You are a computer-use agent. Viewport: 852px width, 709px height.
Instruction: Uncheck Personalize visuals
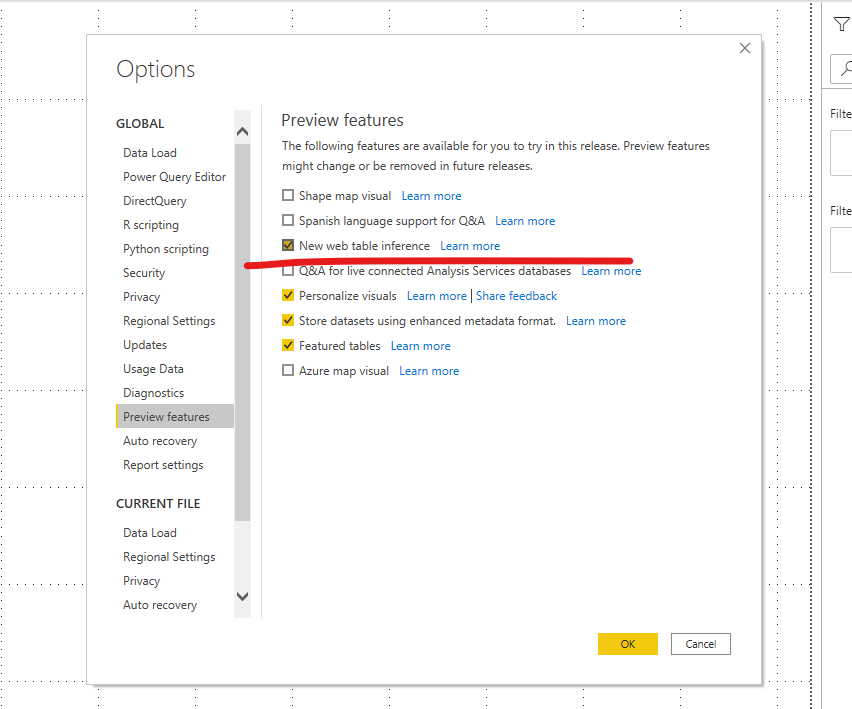coord(288,295)
